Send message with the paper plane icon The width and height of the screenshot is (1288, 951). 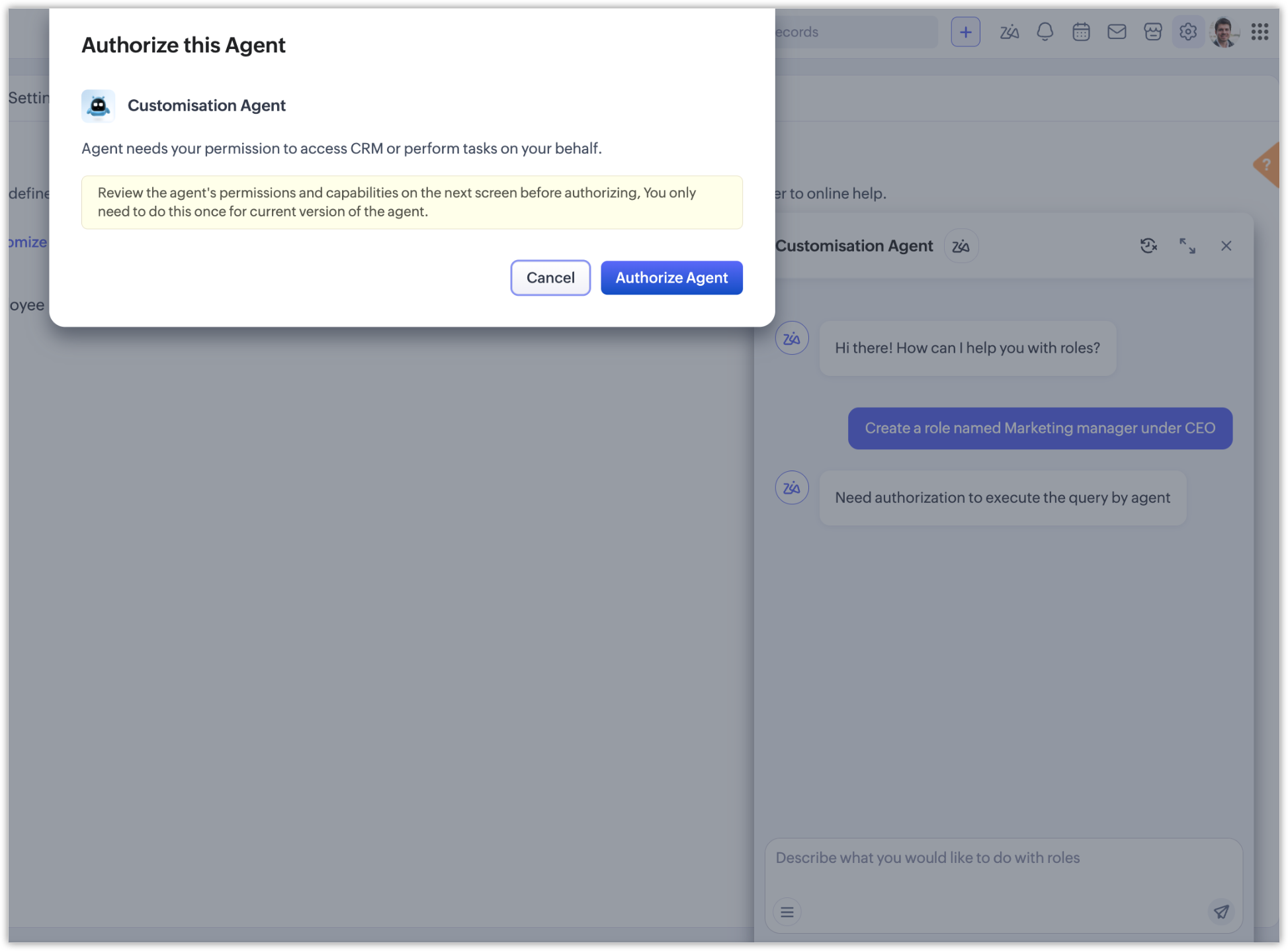pos(1221,912)
